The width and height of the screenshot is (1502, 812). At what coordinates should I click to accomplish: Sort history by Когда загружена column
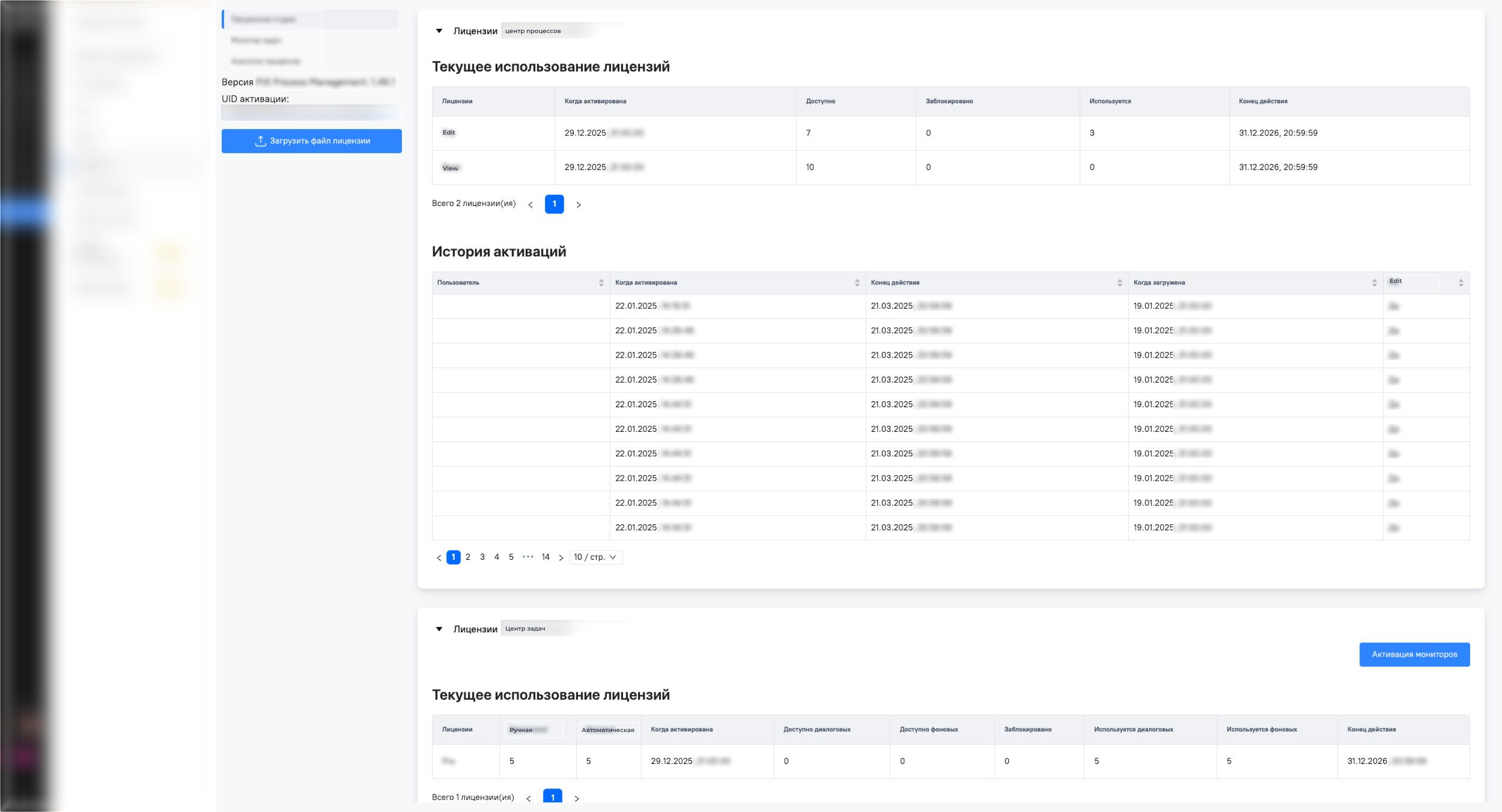click(1374, 283)
